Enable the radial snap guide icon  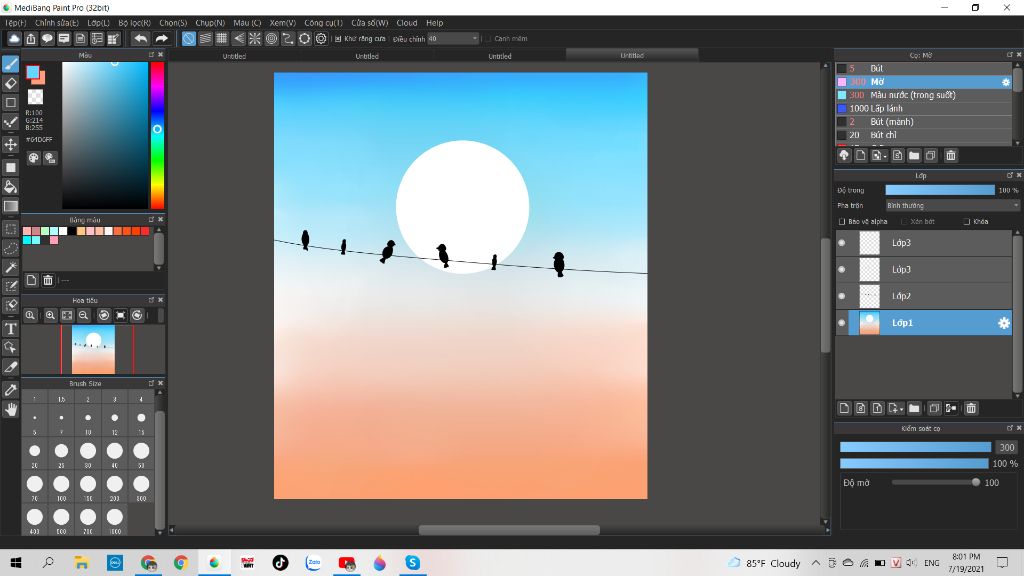[x=255, y=39]
